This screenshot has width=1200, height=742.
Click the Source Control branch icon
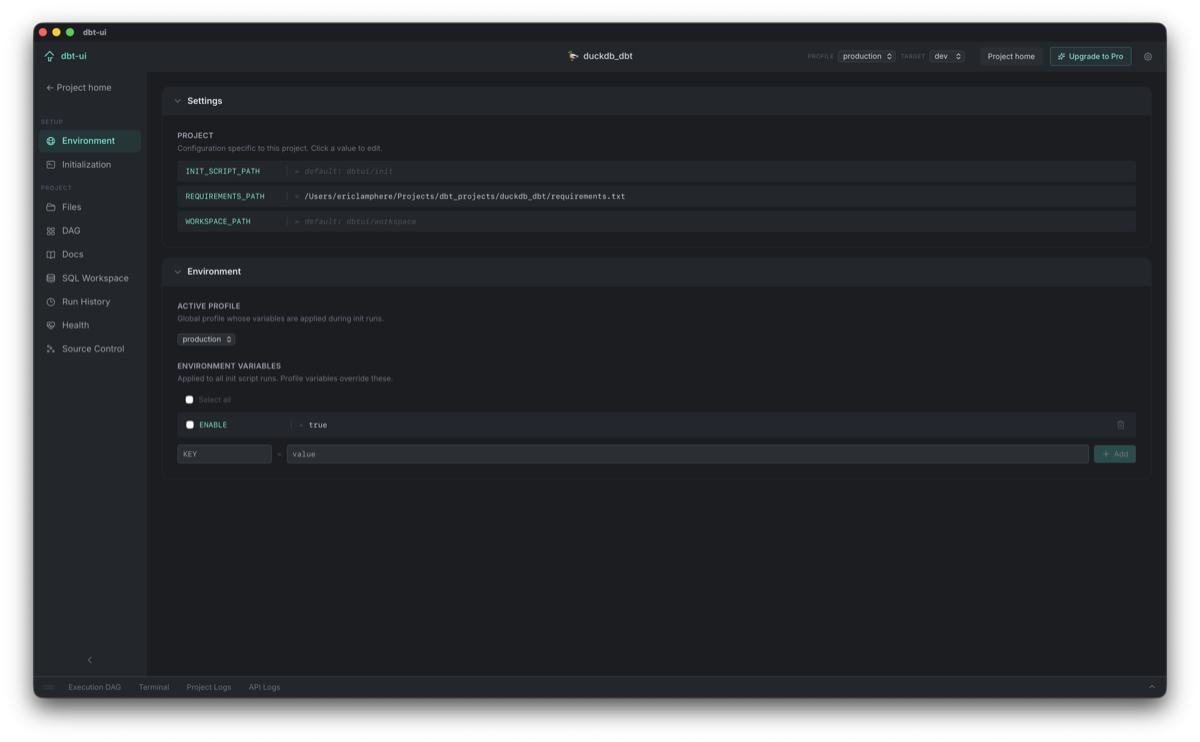point(51,349)
